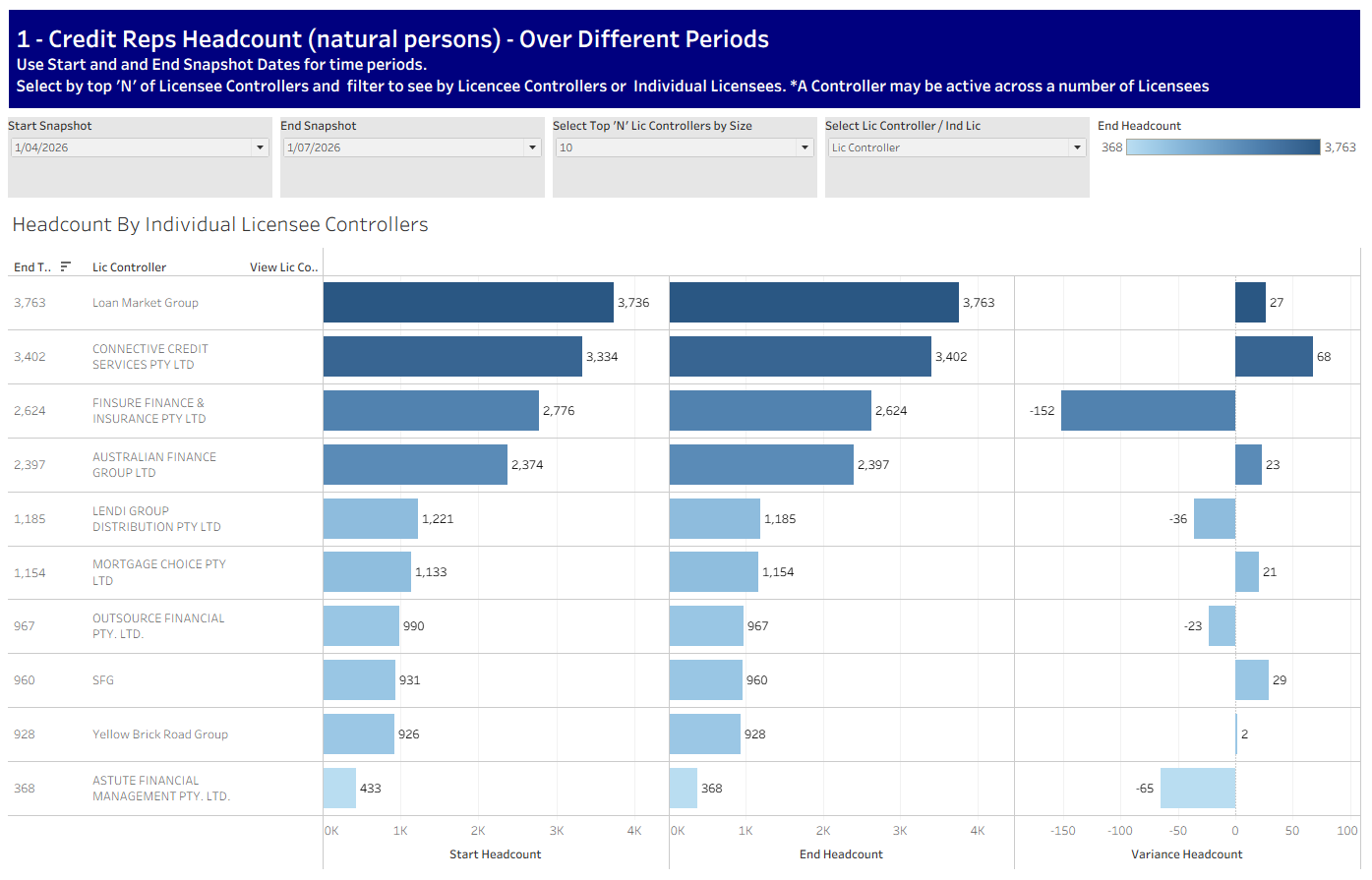This screenshot has height=880, width=1372.
Task: Click the sort icon beside End T.. header
Action: pos(66,266)
